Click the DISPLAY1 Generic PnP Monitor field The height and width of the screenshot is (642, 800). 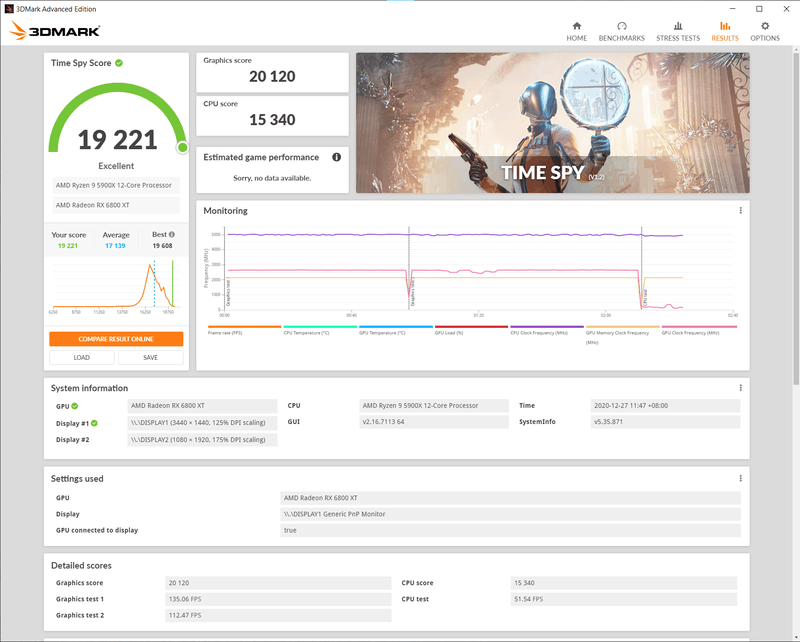pyautogui.click(x=510, y=514)
